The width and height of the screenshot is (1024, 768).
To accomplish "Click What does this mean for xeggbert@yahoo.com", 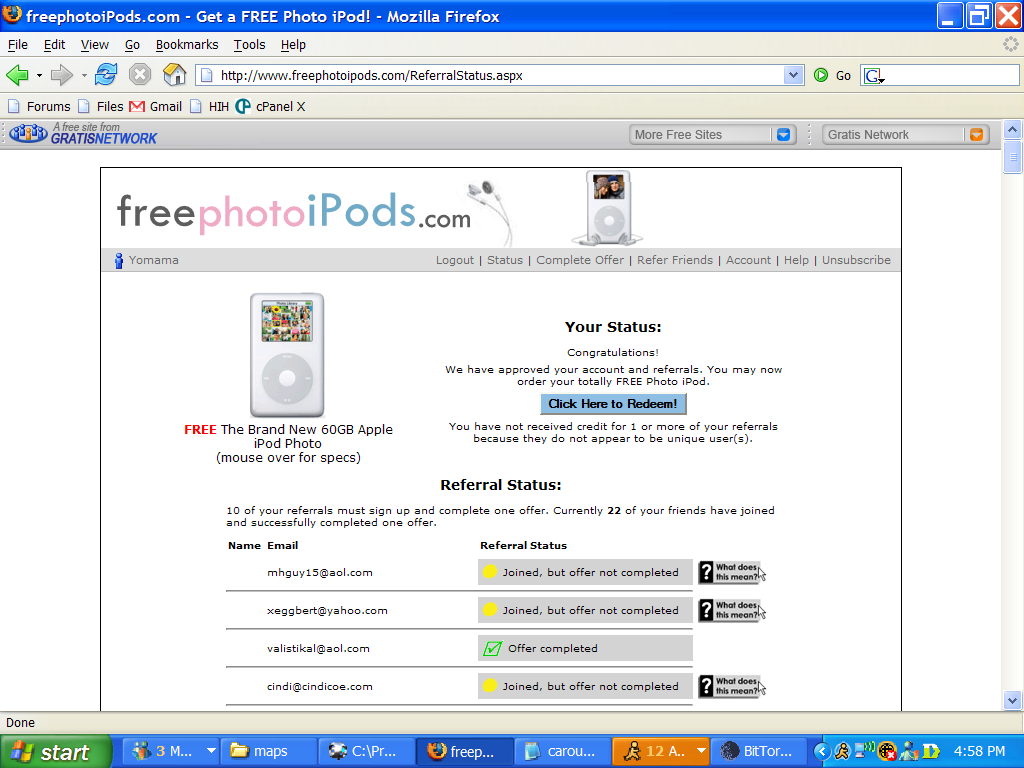I will point(730,610).
